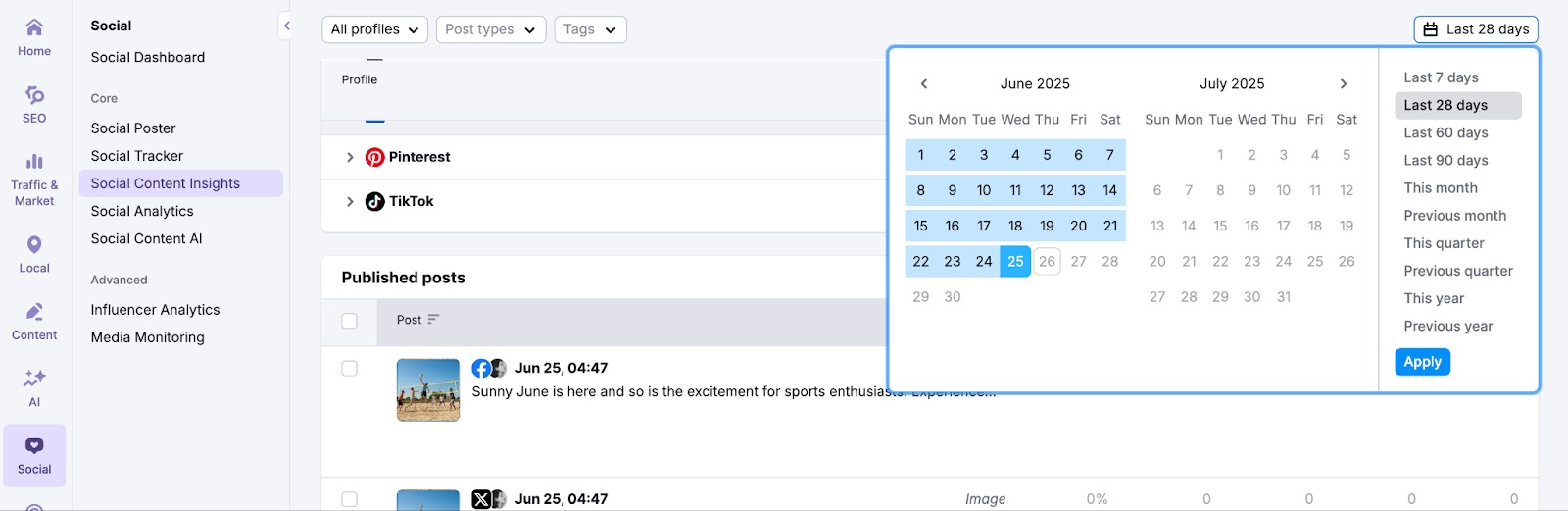Image resolution: width=1568 pixels, height=511 pixels.
Task: Tick checkbox for first Jun 25 post
Action: (x=349, y=369)
